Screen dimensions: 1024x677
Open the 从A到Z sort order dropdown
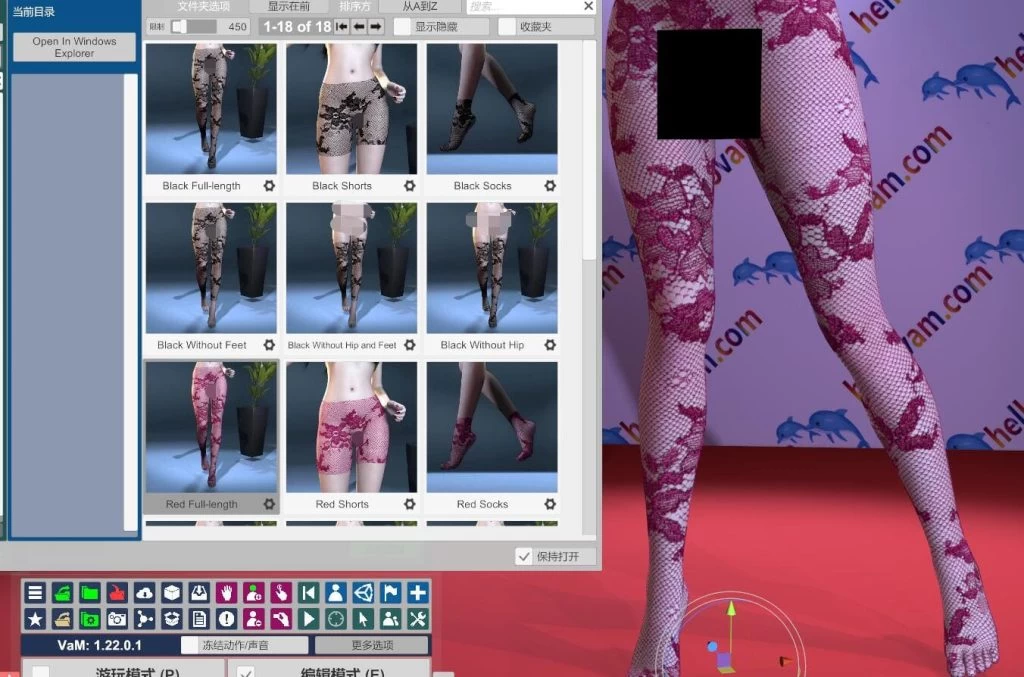[x=420, y=6]
